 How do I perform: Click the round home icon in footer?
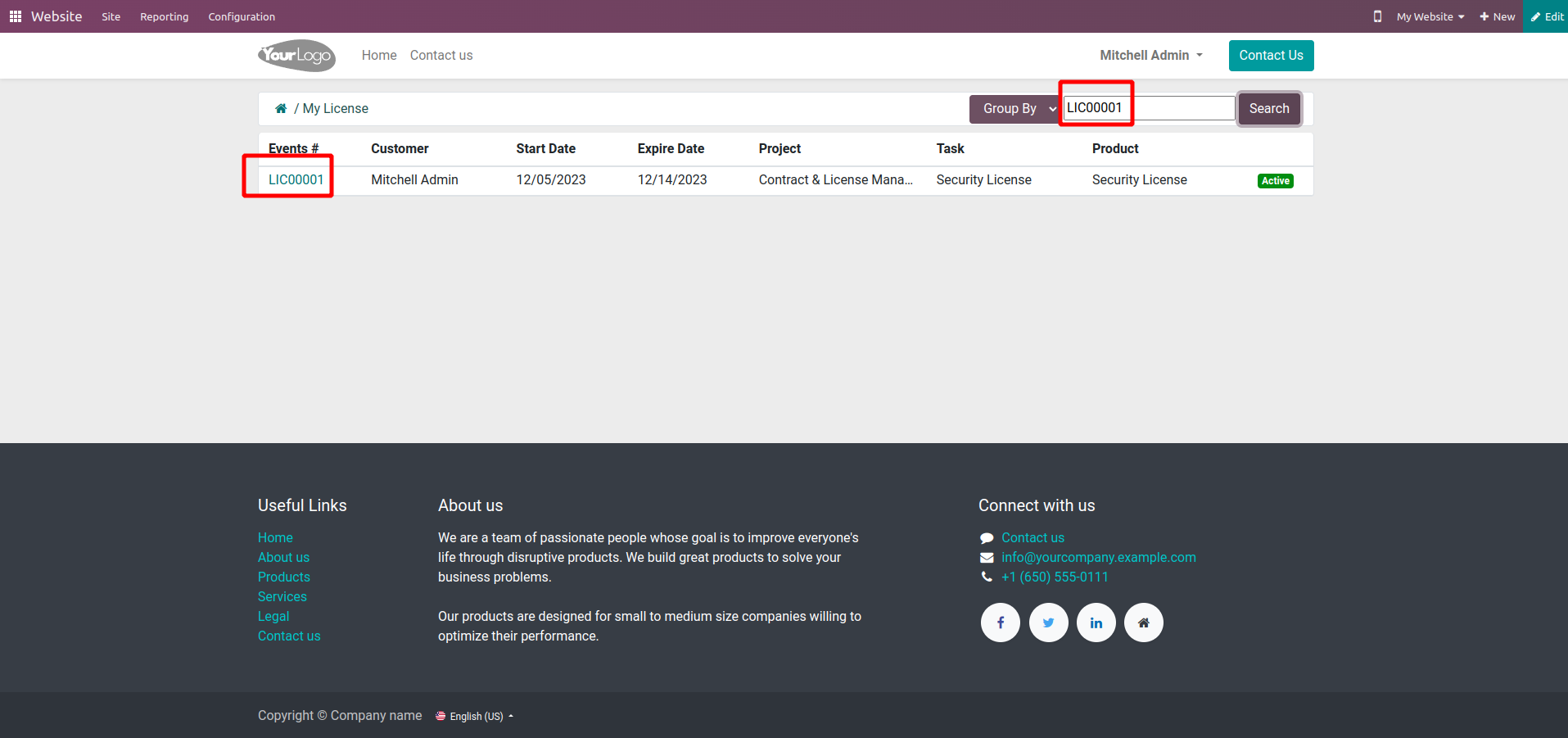(x=1144, y=623)
